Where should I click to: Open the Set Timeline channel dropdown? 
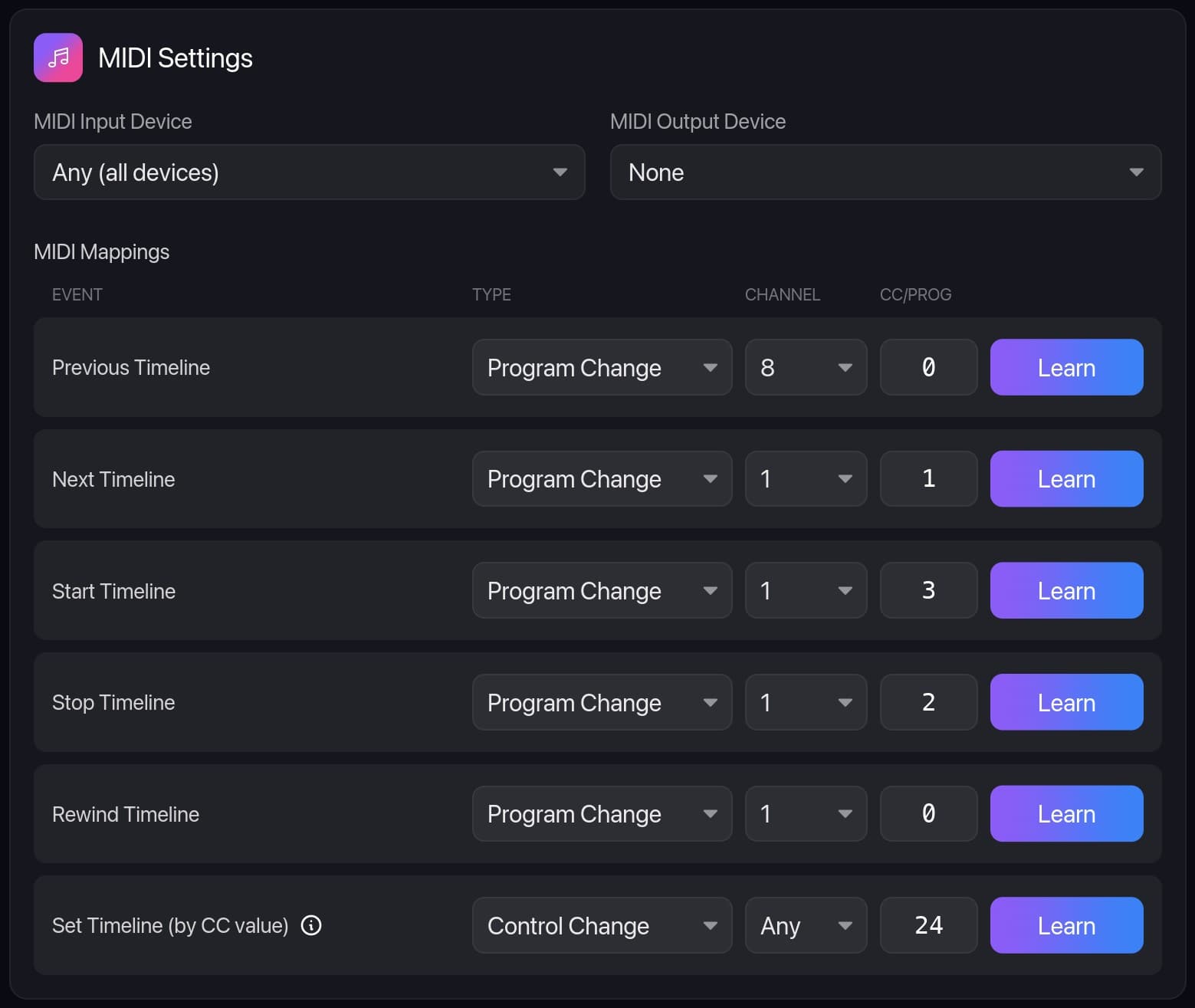(x=806, y=925)
